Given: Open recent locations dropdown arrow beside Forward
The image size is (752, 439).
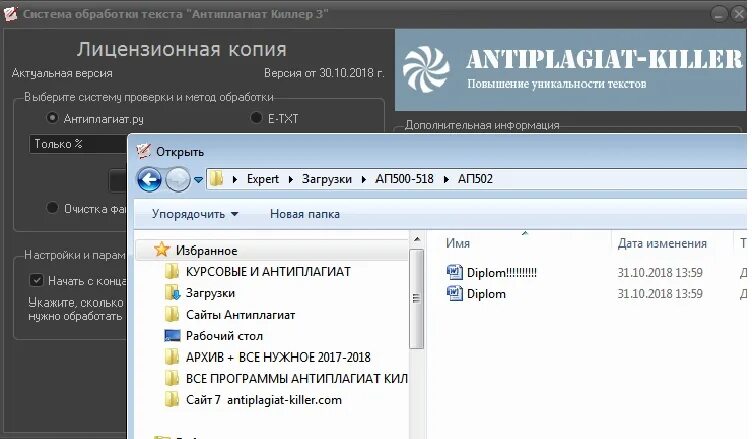Looking at the screenshot, I should [x=198, y=180].
